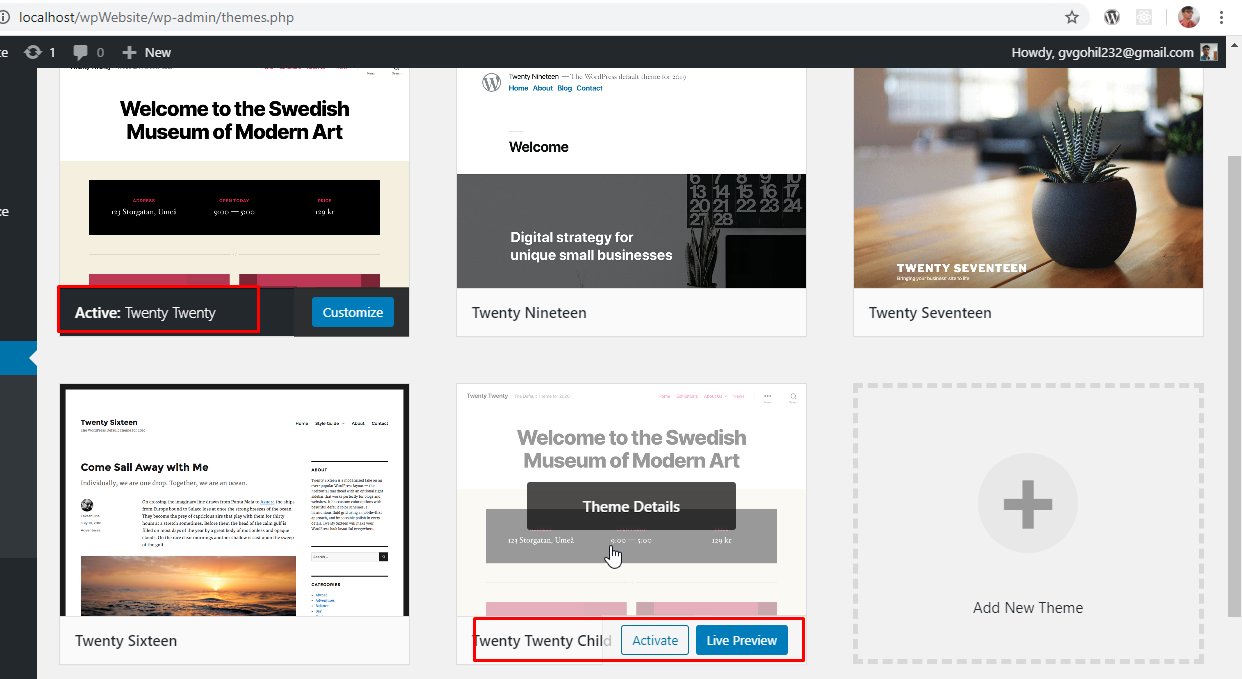
Task: Select the Twenty Seventeen theme thumbnail
Action: (x=1028, y=178)
